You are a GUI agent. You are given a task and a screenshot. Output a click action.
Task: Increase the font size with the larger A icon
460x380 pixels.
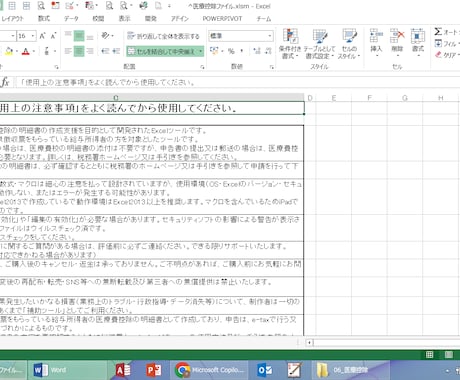[42, 35]
